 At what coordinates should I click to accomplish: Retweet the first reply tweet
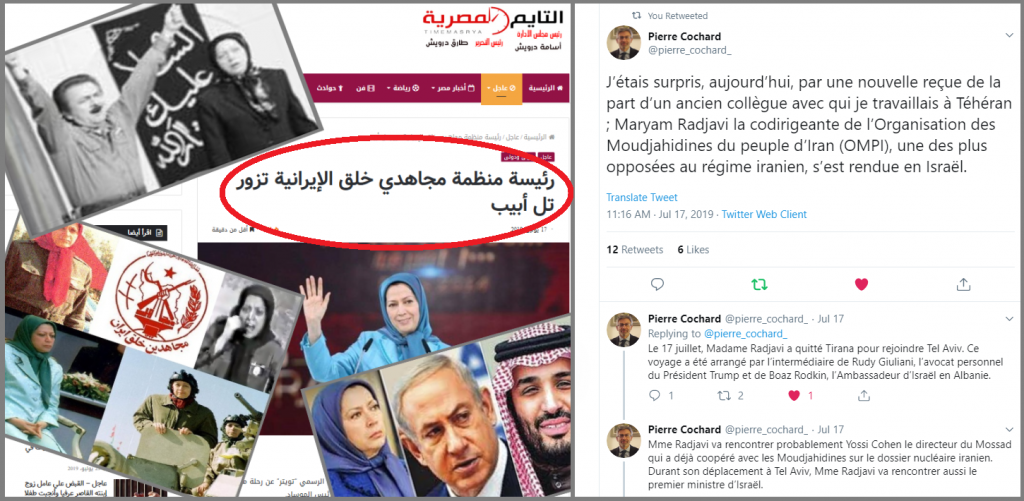[x=724, y=395]
